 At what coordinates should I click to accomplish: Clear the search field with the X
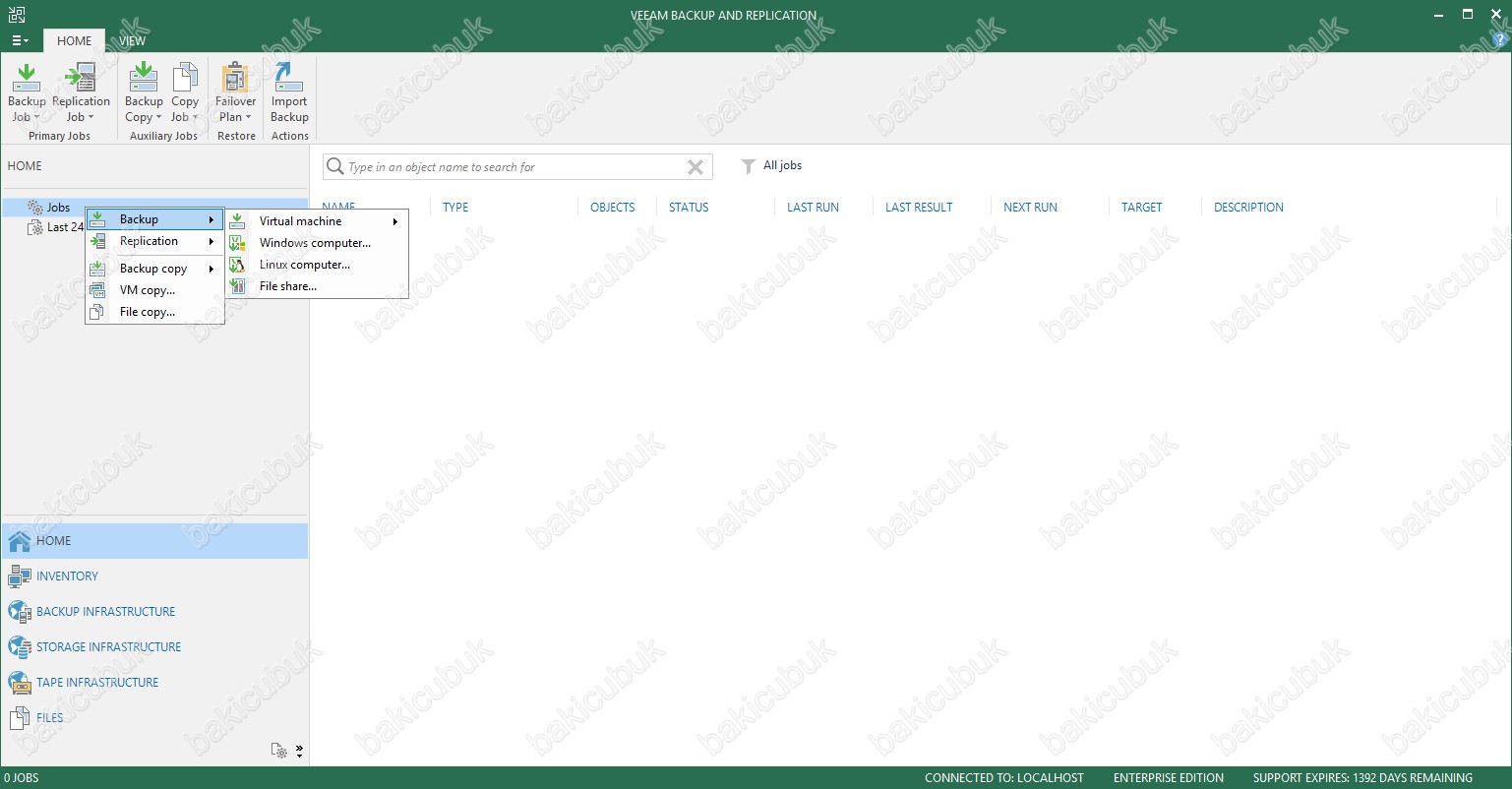click(696, 167)
